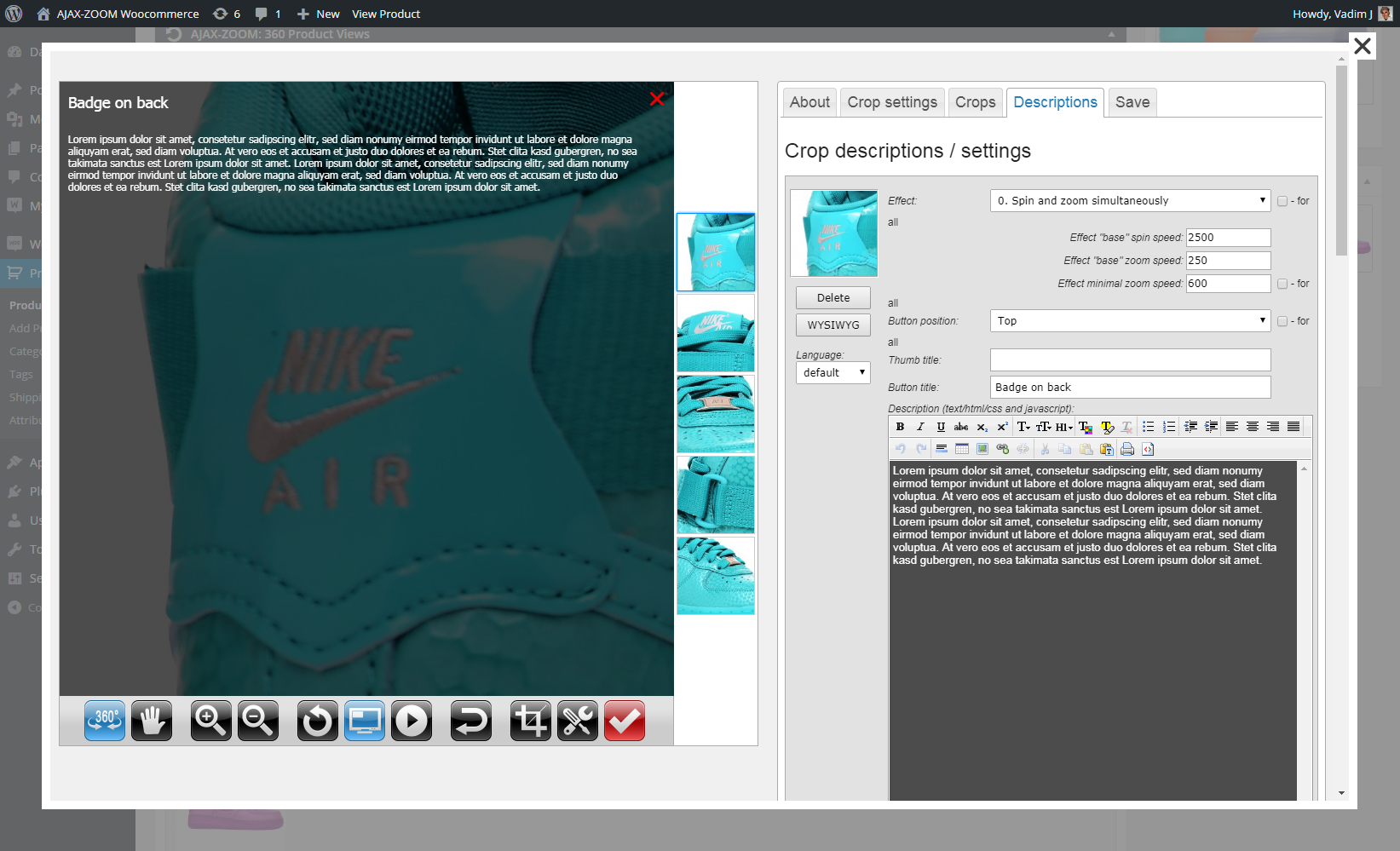Select the Descriptions tab
Image resolution: width=1400 pixels, height=851 pixels.
[1055, 102]
